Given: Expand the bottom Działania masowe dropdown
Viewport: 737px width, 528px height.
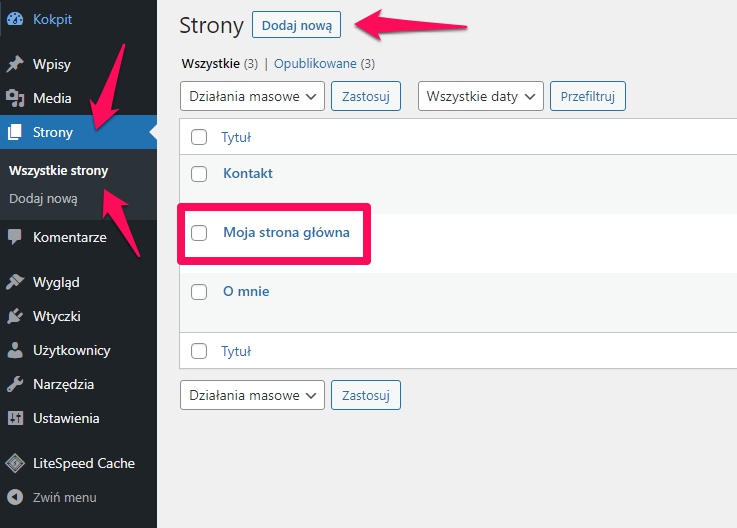Looking at the screenshot, I should (252, 395).
